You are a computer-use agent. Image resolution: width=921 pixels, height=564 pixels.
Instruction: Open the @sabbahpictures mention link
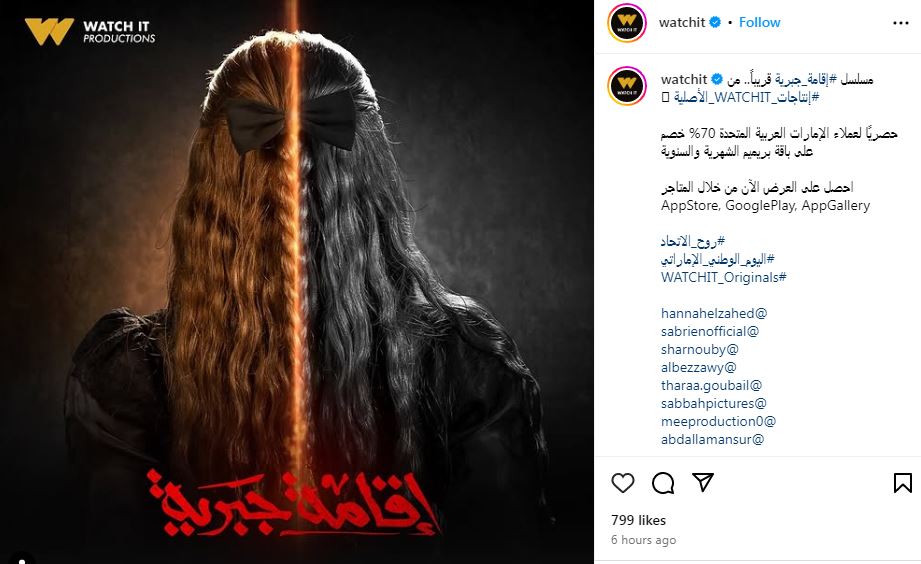[714, 404]
